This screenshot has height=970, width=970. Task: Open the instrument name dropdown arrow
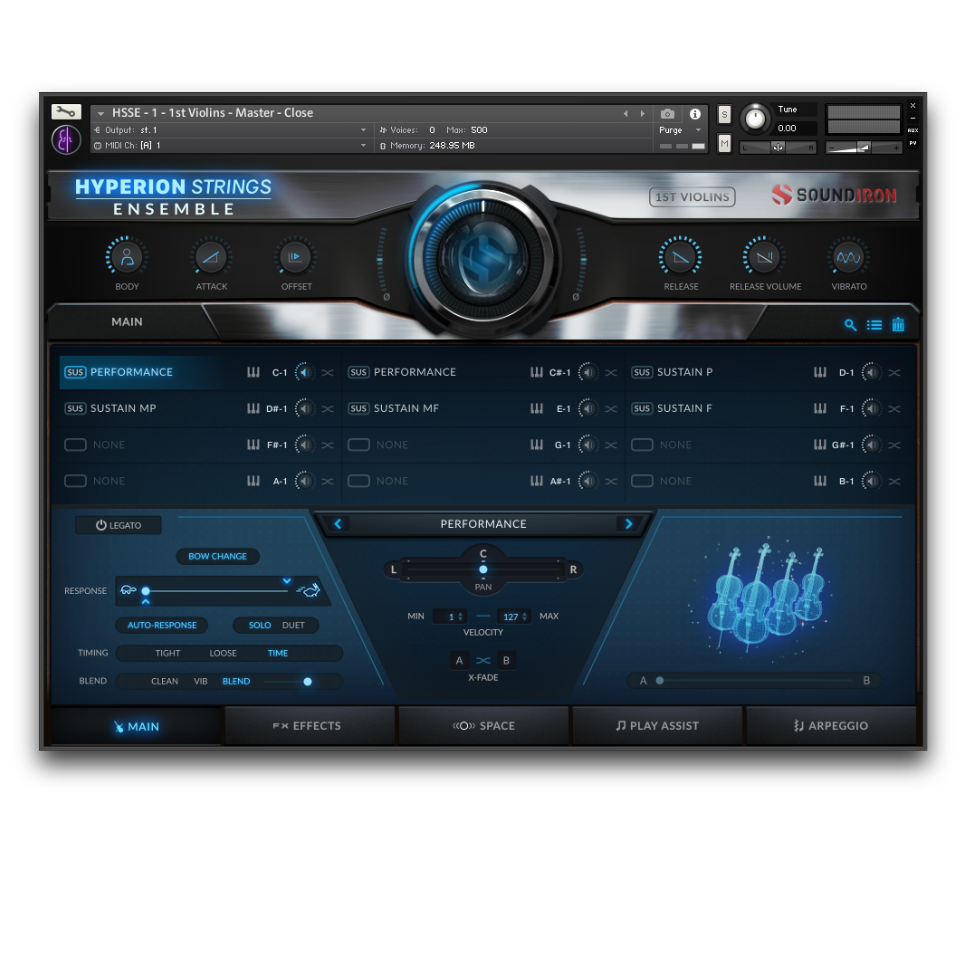coord(101,113)
